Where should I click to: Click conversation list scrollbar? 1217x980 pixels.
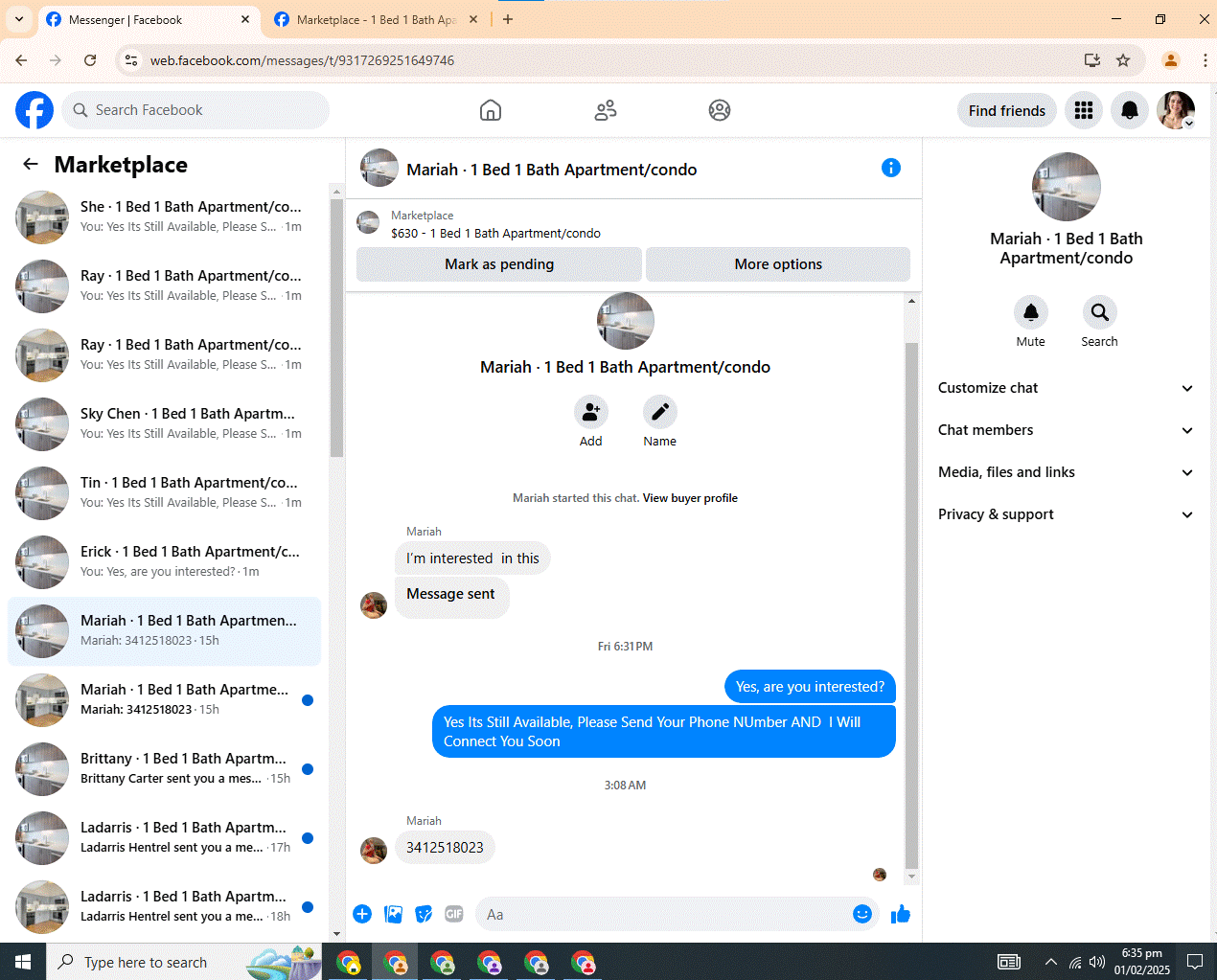(336, 326)
